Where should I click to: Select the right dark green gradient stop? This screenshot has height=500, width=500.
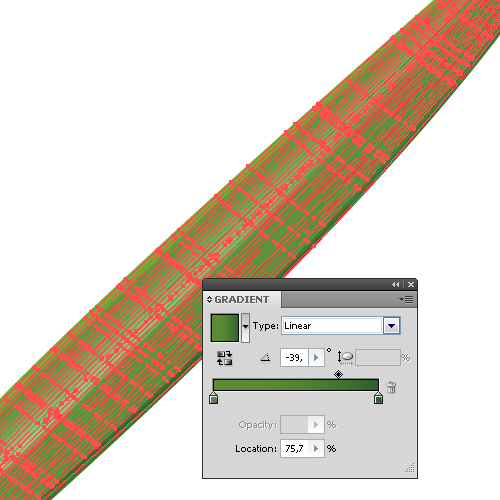(378, 398)
